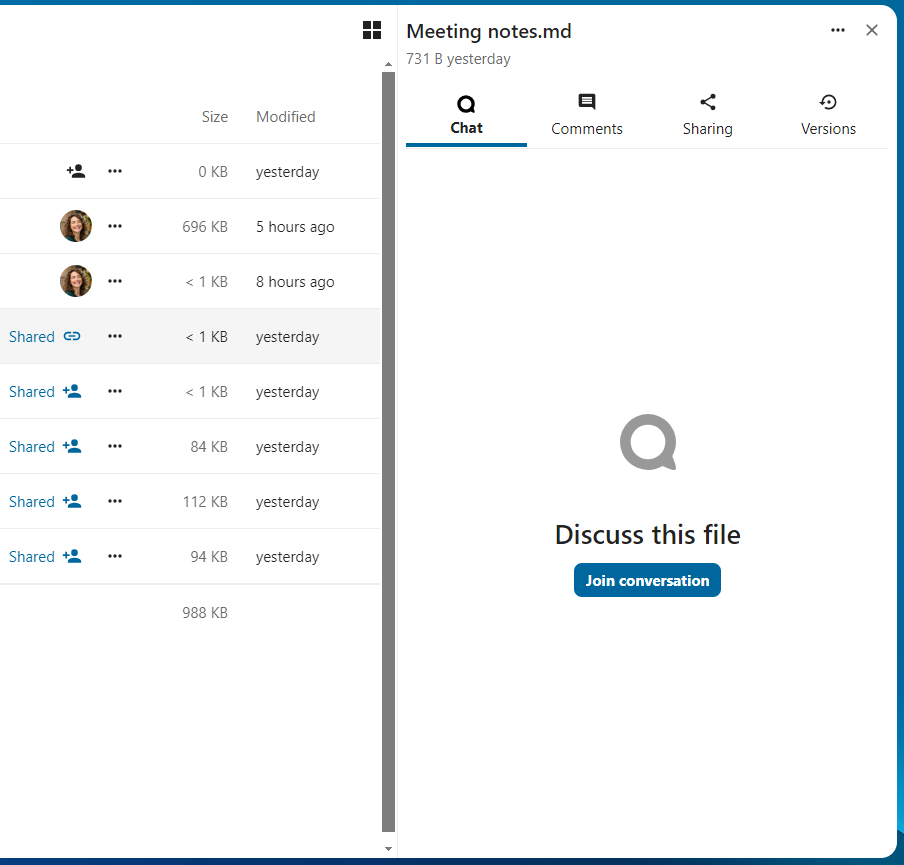Open actions menu for the 112 KB file
This screenshot has width=904, height=865.
pyautogui.click(x=115, y=501)
